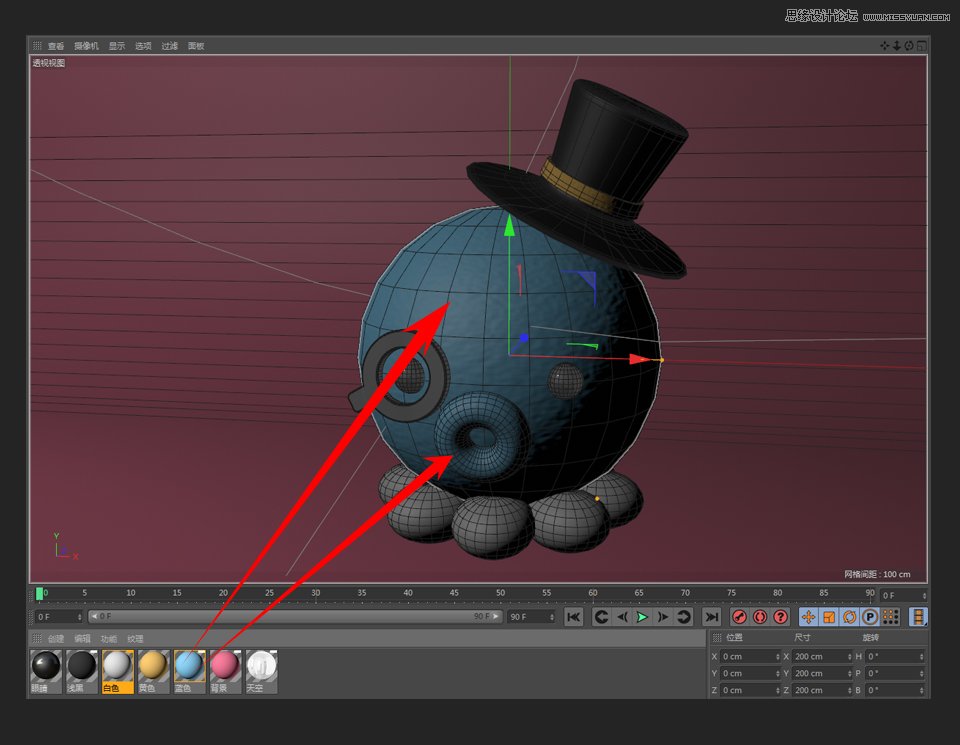Click stepper on the H rotation field
Viewport: 960px width, 745px height.
[x=921, y=657]
